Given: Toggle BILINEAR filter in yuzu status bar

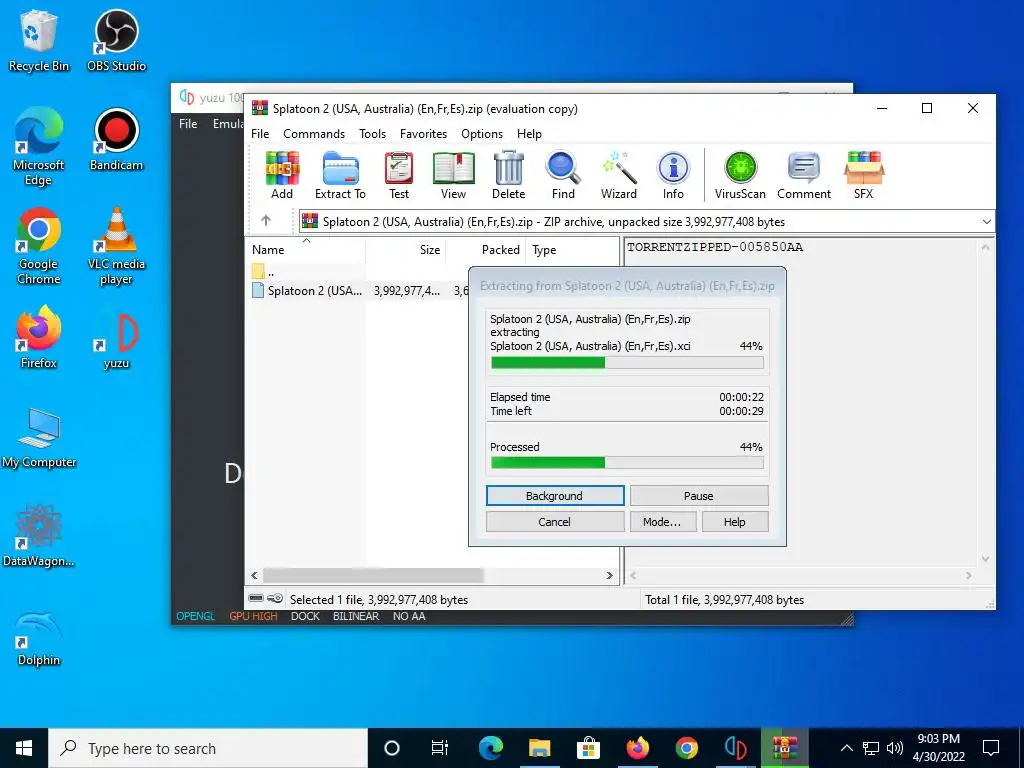Looking at the screenshot, I should pyautogui.click(x=356, y=616).
